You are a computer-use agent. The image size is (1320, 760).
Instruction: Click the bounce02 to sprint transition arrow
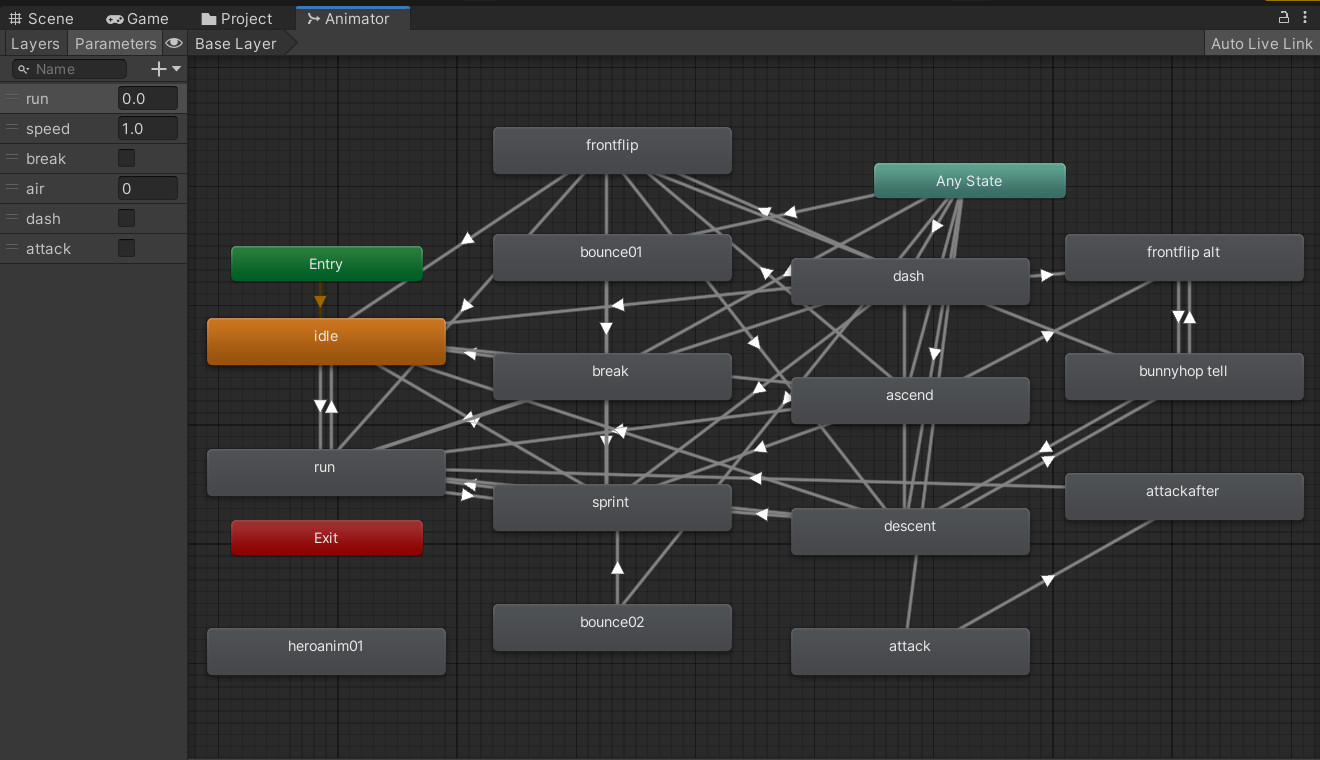tap(617, 567)
